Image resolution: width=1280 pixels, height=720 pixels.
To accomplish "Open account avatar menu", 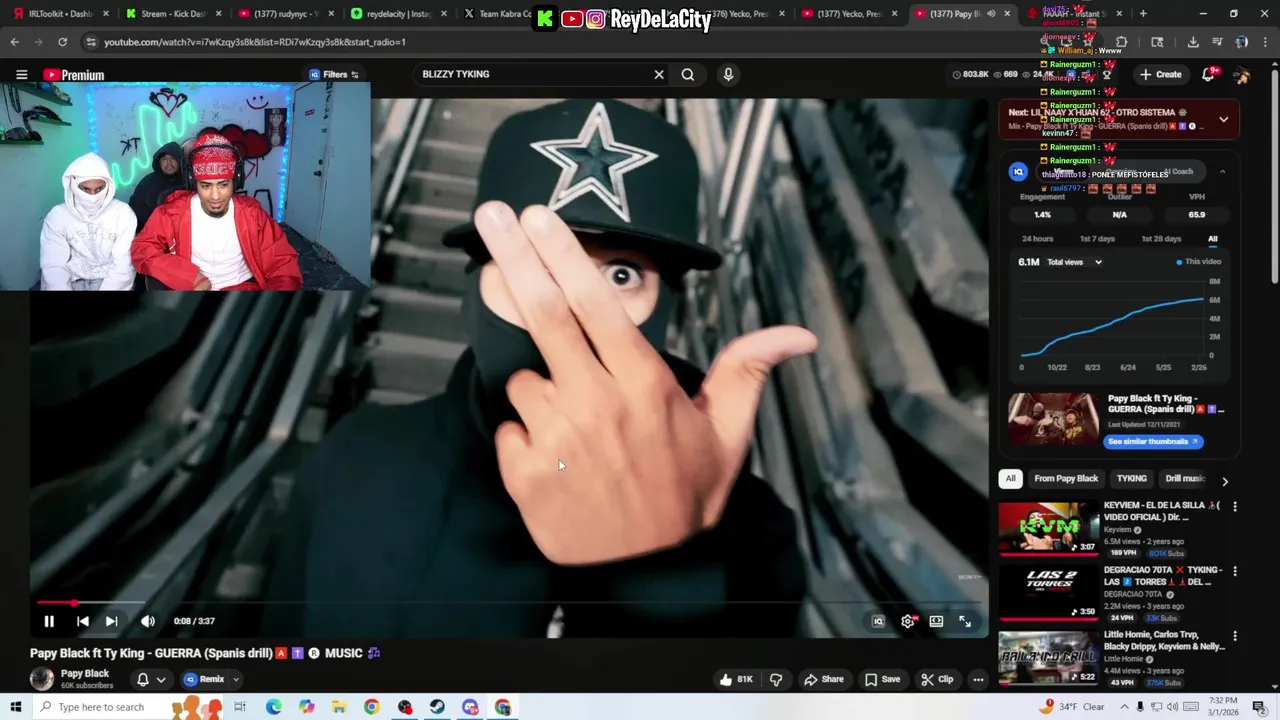I will [1241, 75].
